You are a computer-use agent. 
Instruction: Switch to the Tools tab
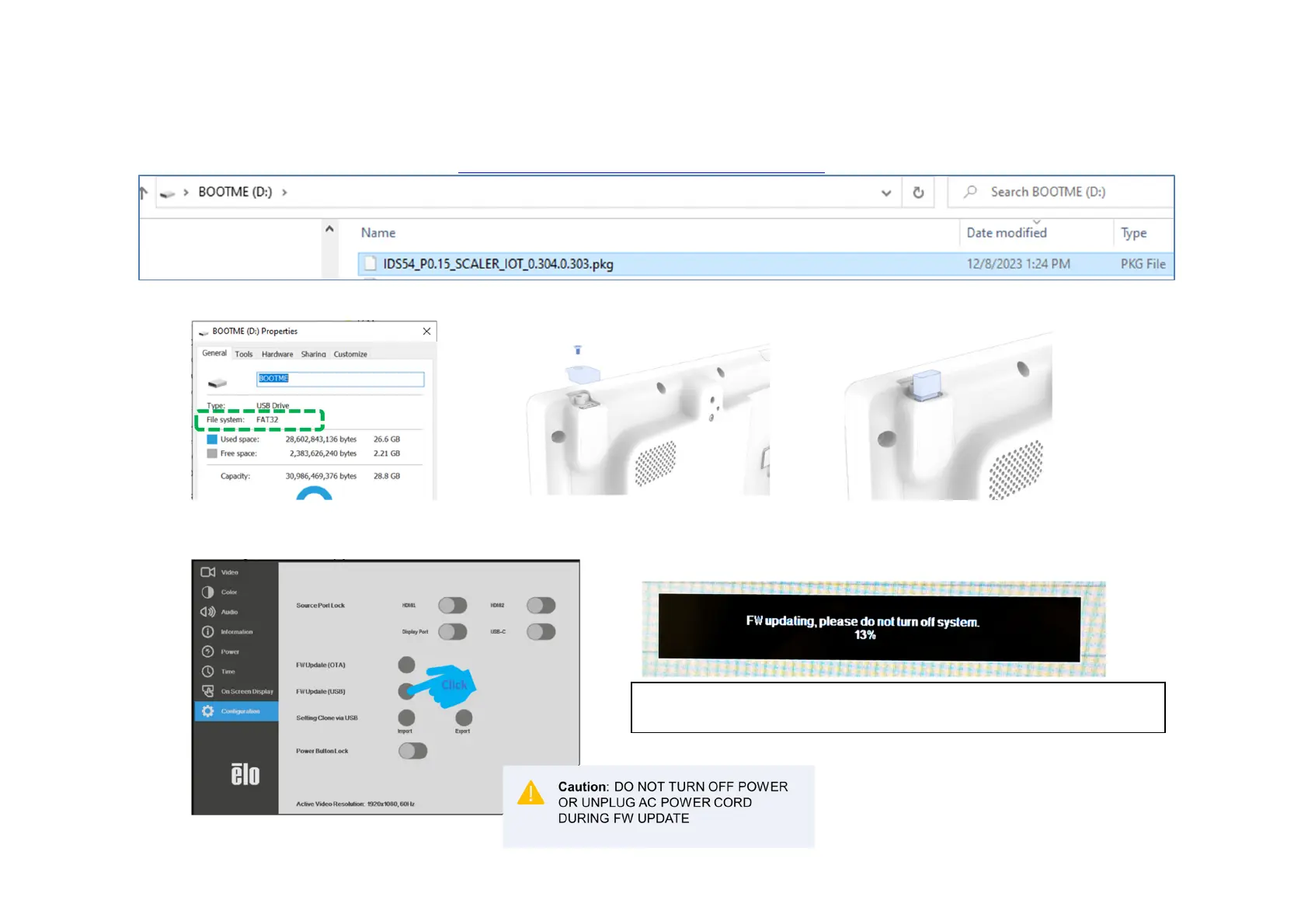[x=244, y=354]
